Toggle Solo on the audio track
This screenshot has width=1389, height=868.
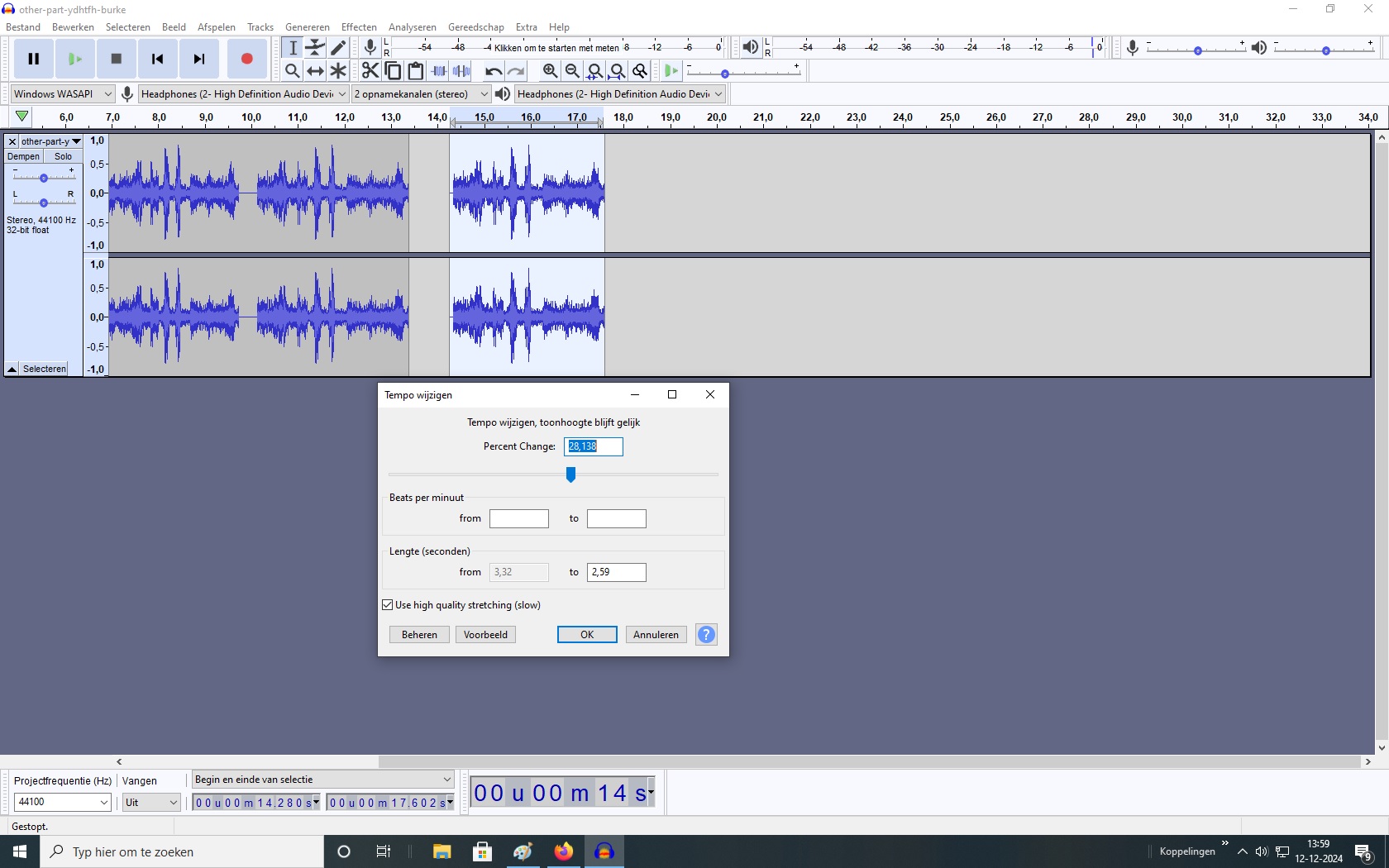click(x=63, y=156)
